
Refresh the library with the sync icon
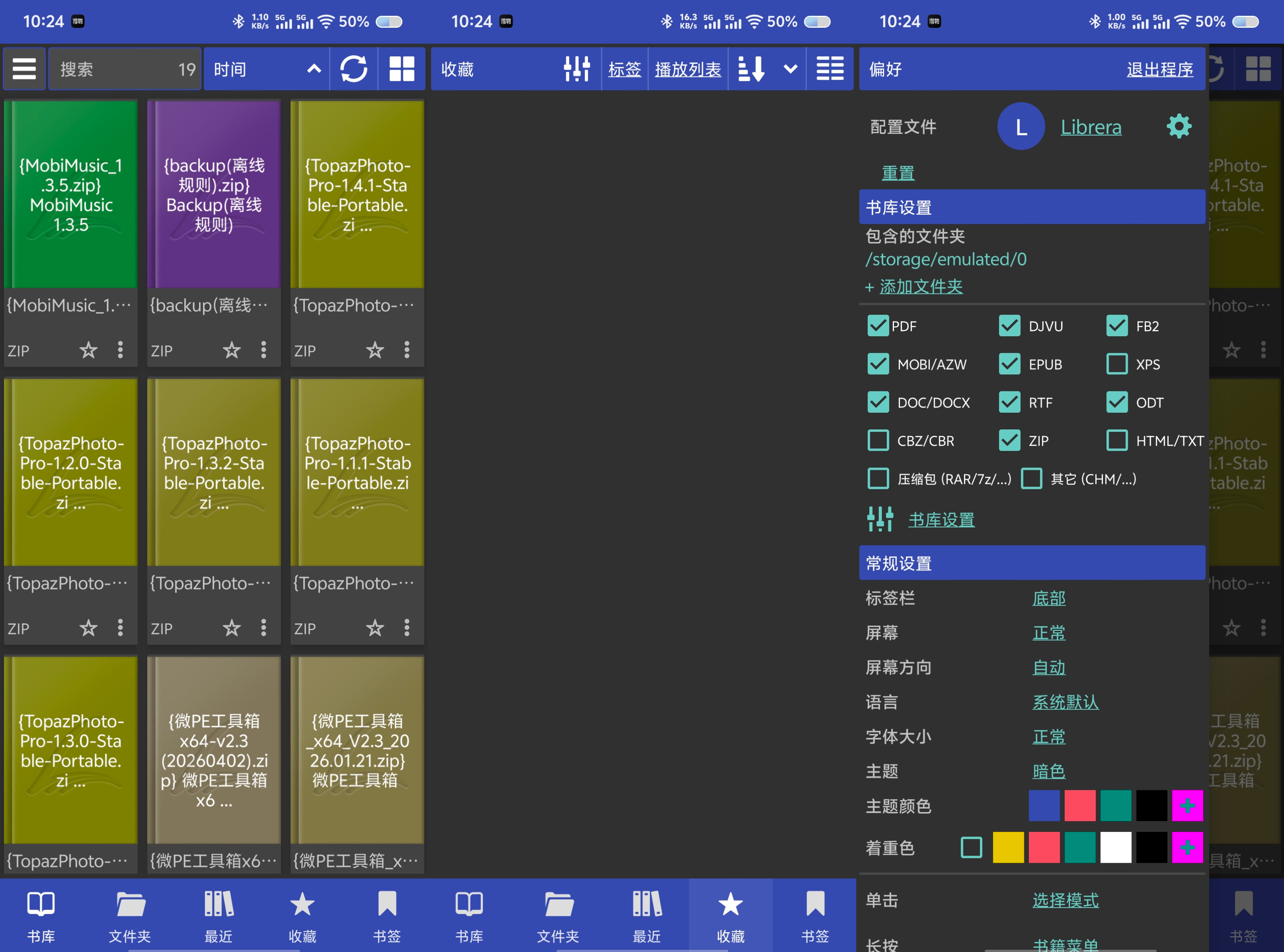click(x=354, y=69)
